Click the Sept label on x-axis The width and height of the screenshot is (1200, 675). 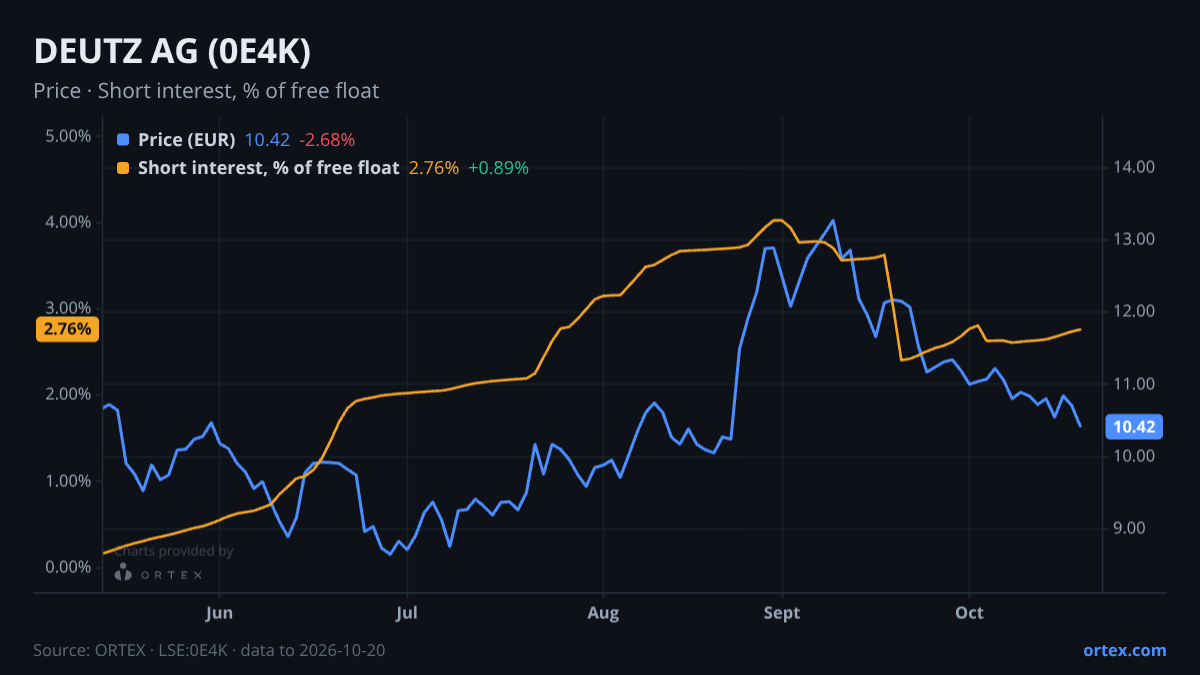[x=781, y=612]
